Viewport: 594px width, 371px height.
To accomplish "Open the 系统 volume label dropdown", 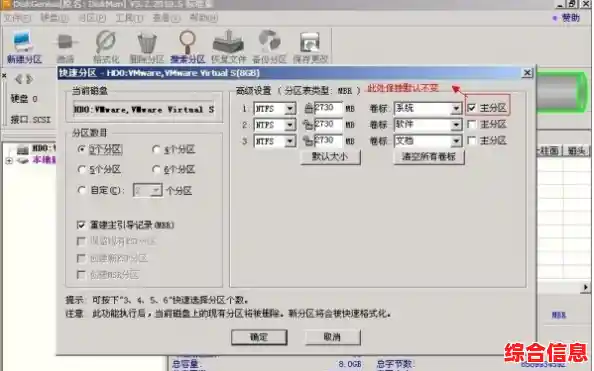I will pyautogui.click(x=456, y=109).
